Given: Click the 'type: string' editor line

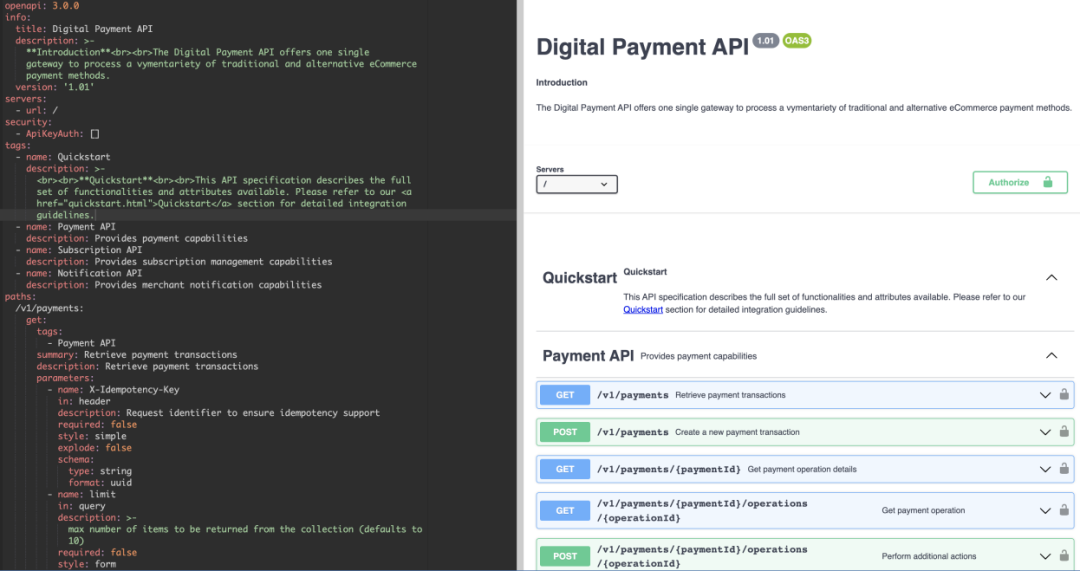Looking at the screenshot, I should point(100,471).
